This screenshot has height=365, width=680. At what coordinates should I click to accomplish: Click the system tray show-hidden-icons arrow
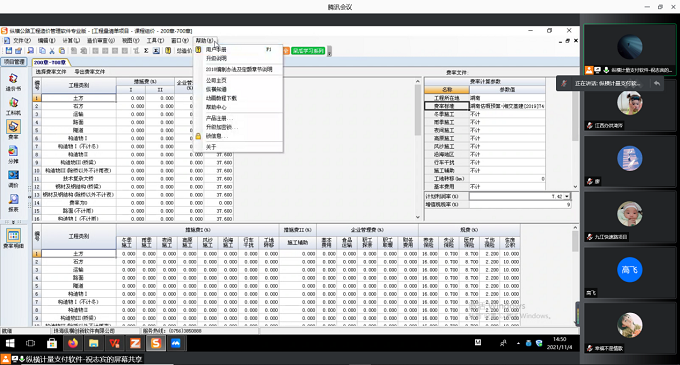(x=518, y=343)
